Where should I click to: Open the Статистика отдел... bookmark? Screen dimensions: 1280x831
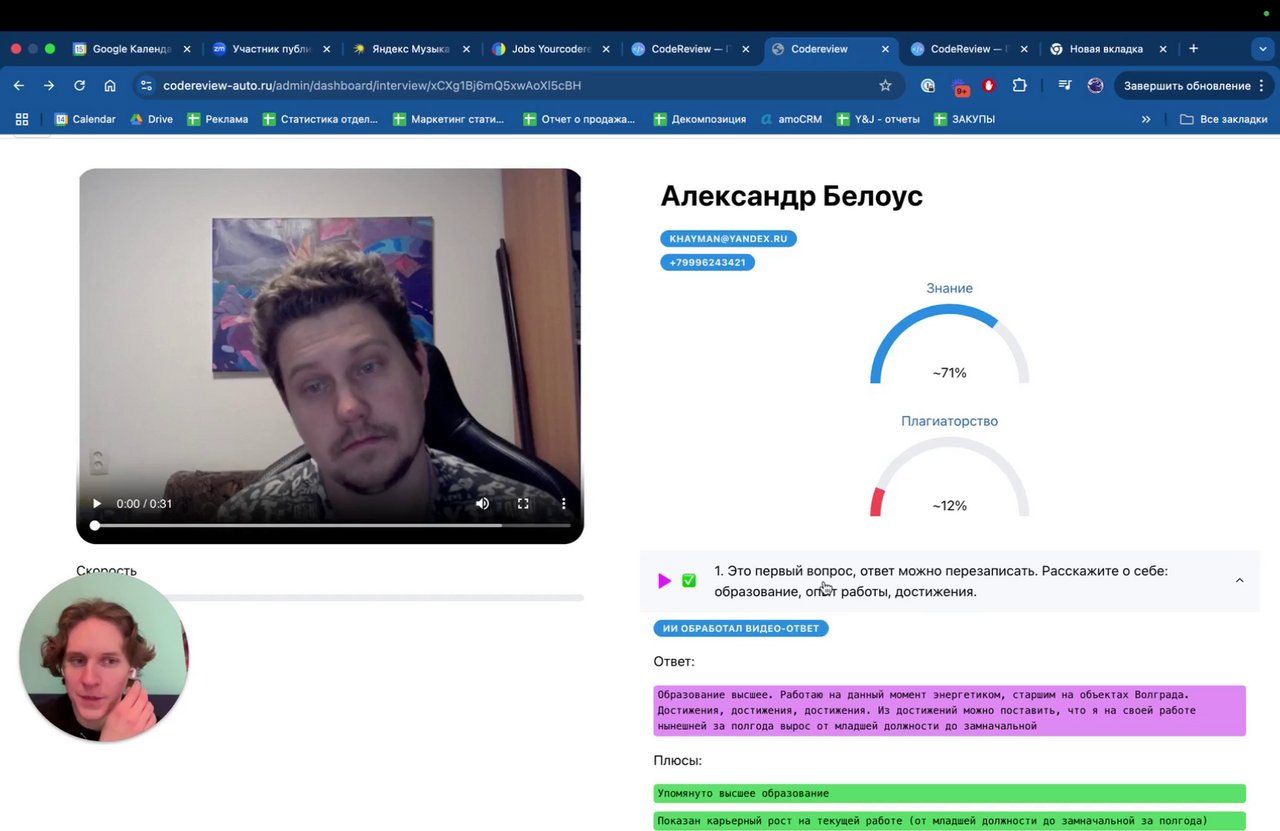320,119
